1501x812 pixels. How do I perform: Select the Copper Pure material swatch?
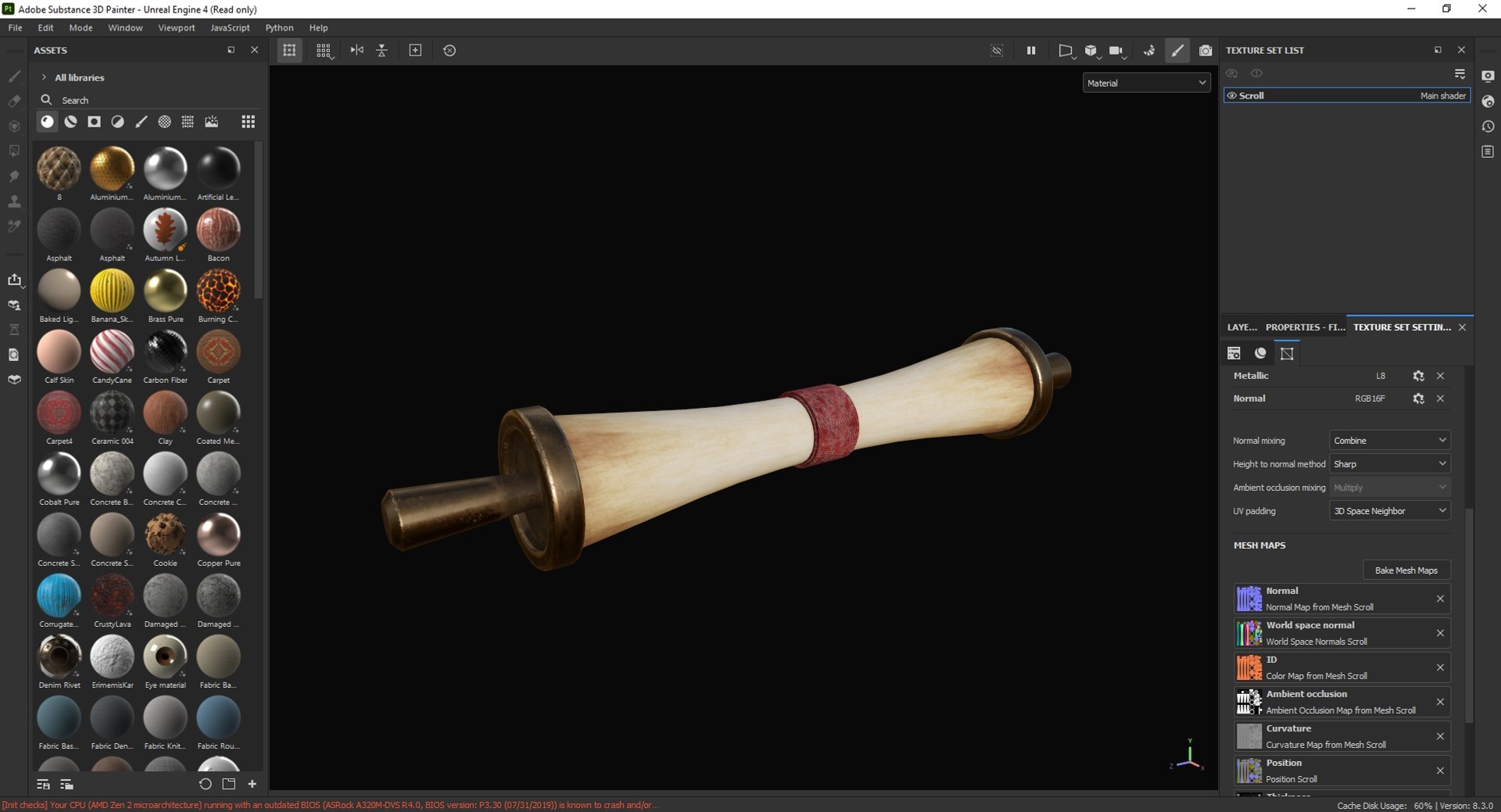[x=219, y=535]
